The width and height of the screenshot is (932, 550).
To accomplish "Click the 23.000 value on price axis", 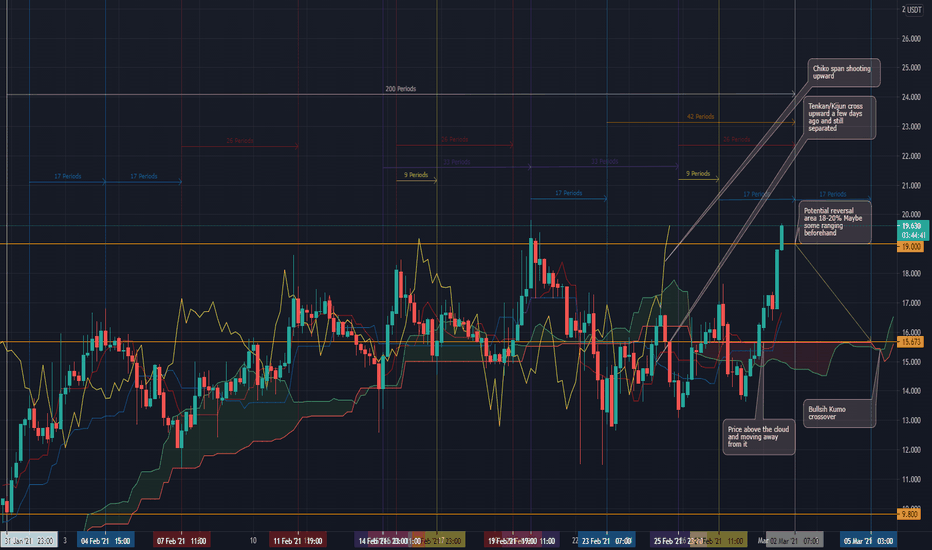I will tap(911, 127).
